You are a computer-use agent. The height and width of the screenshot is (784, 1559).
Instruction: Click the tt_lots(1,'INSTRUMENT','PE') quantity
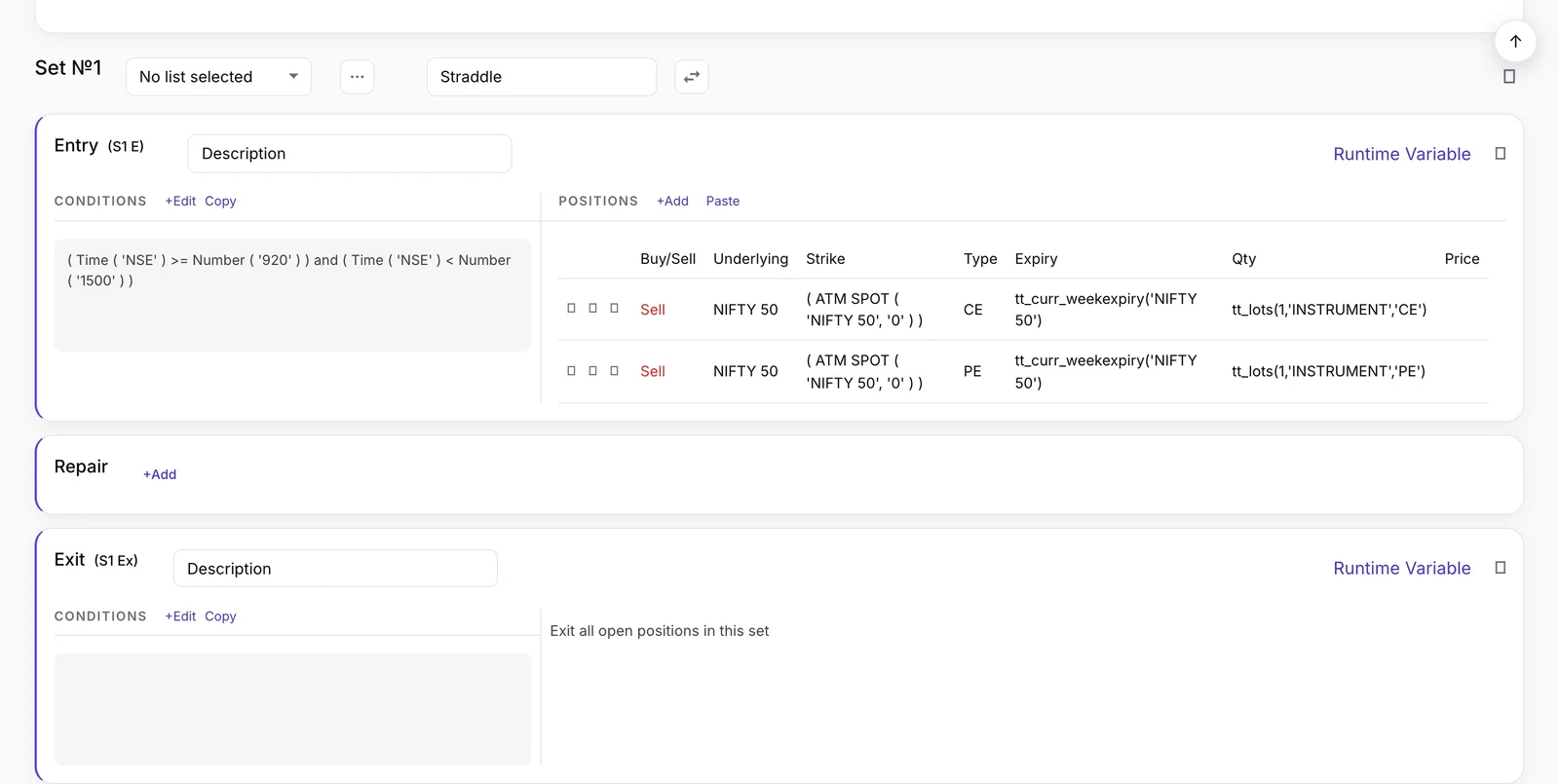tap(1329, 371)
